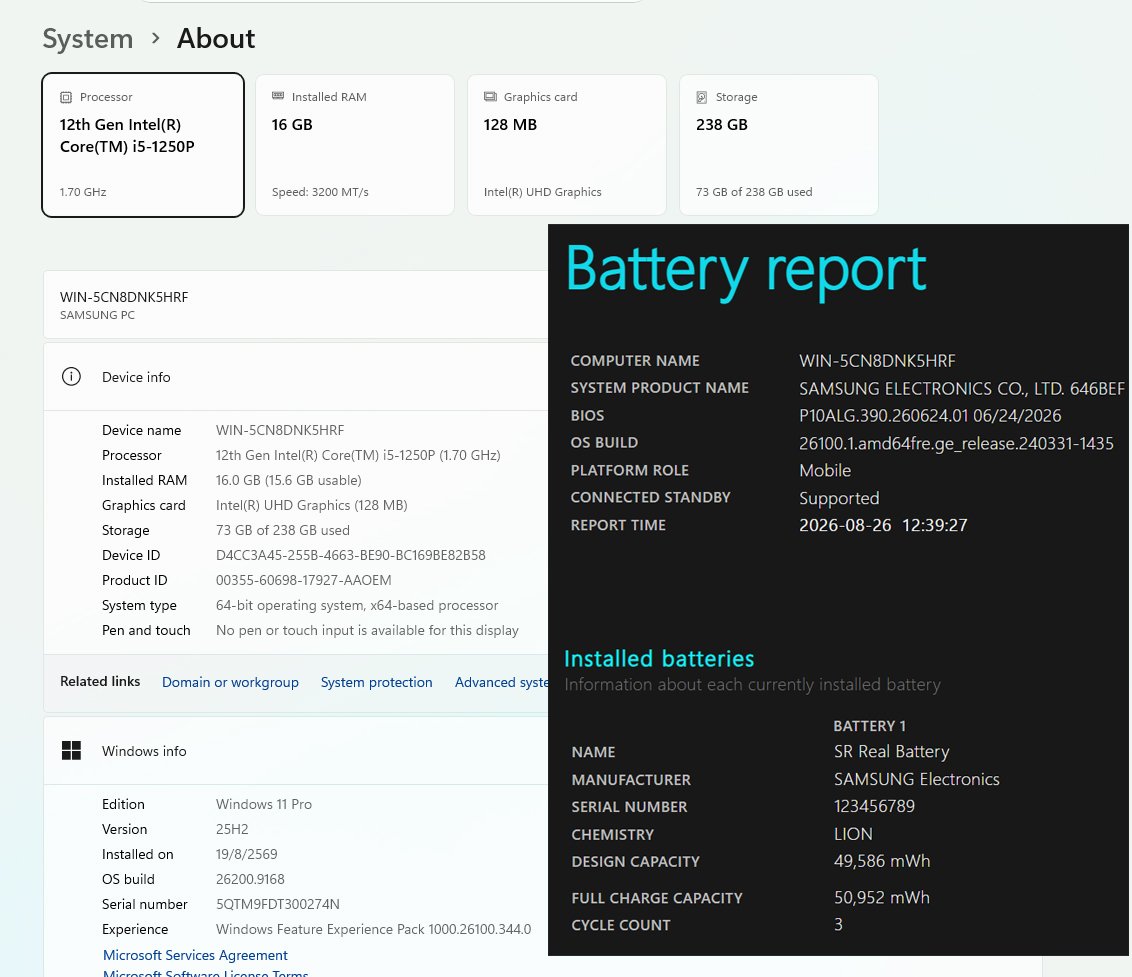Viewport: 1132px width, 977px height.
Task: Click Installed RAM 16.0 GB (15.6 GB usable)
Action: tap(288, 480)
